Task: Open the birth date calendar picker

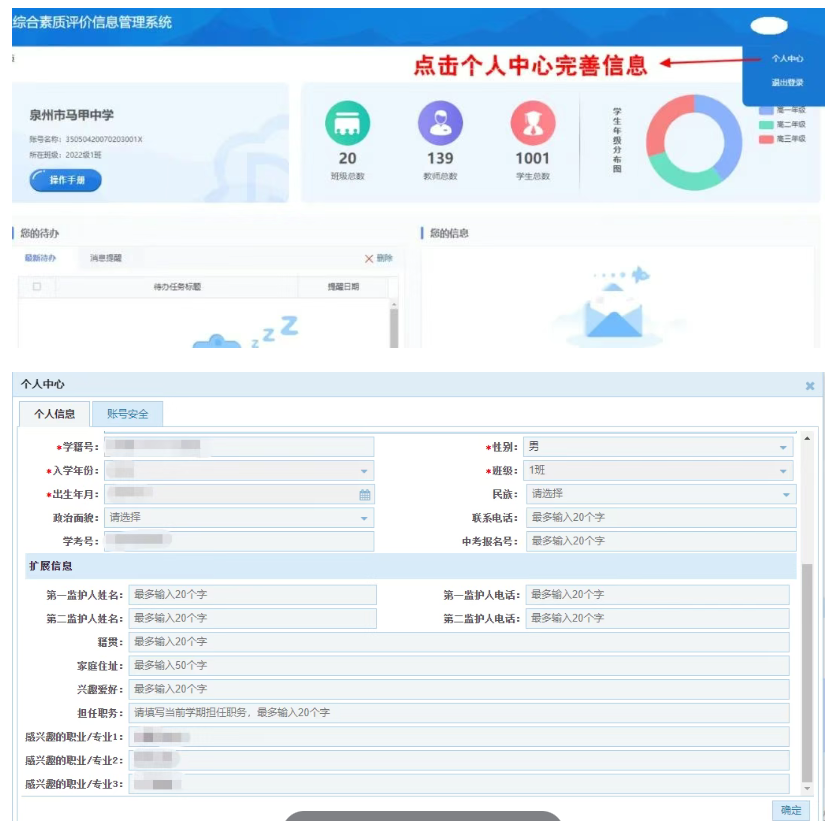Action: coord(365,494)
